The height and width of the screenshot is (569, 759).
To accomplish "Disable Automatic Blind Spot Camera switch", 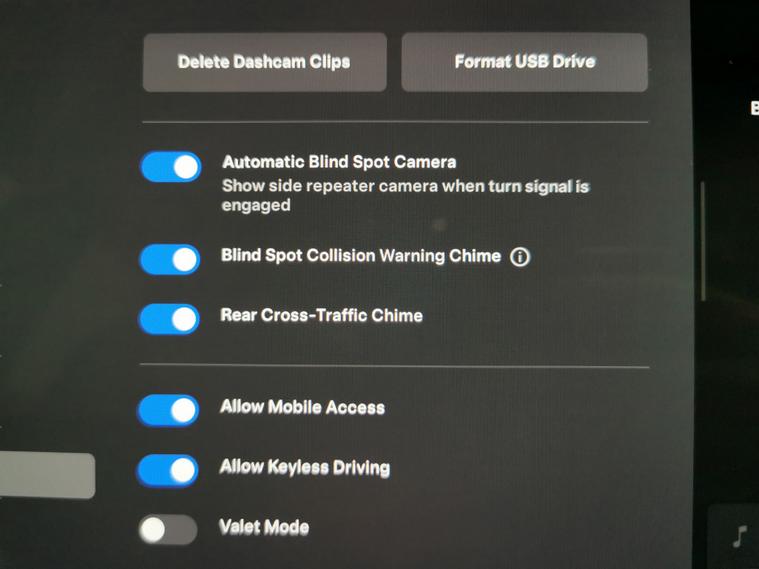I will pos(171,167).
